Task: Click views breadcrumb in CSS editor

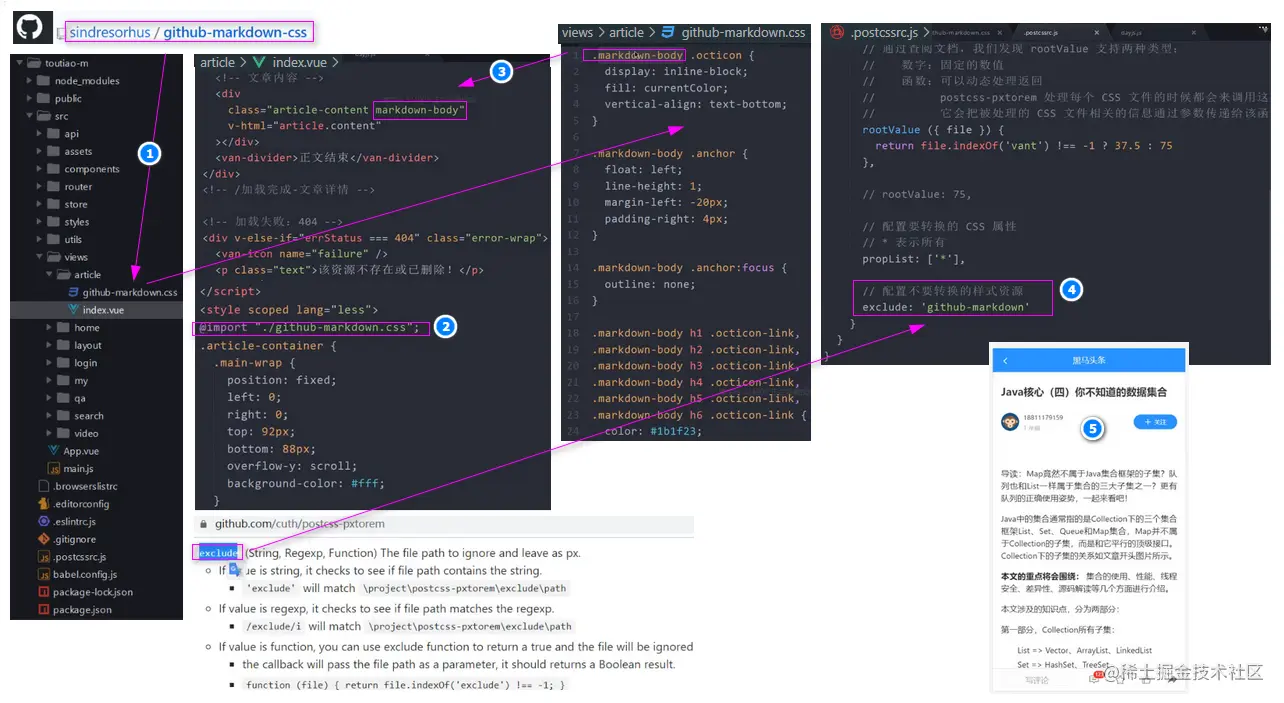Action: 577,32
